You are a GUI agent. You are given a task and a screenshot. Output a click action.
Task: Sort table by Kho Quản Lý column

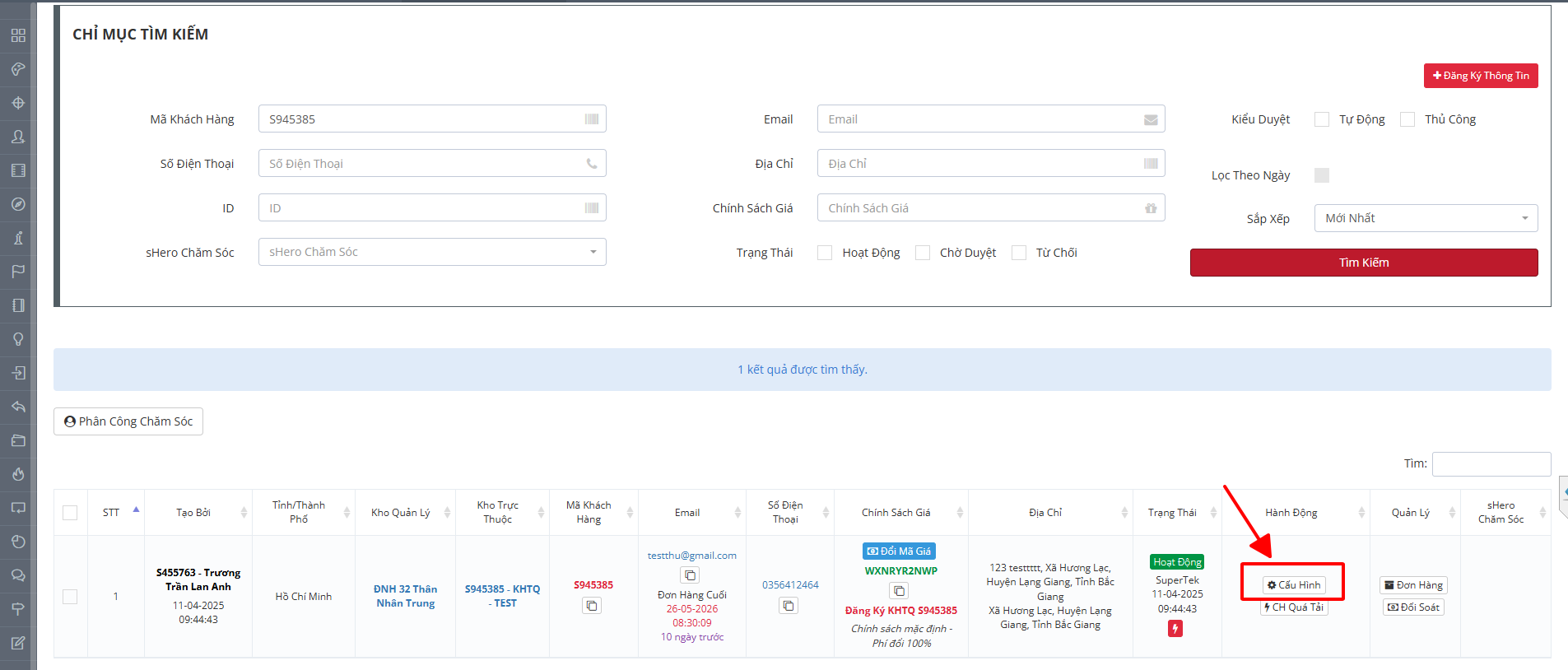coord(405,513)
